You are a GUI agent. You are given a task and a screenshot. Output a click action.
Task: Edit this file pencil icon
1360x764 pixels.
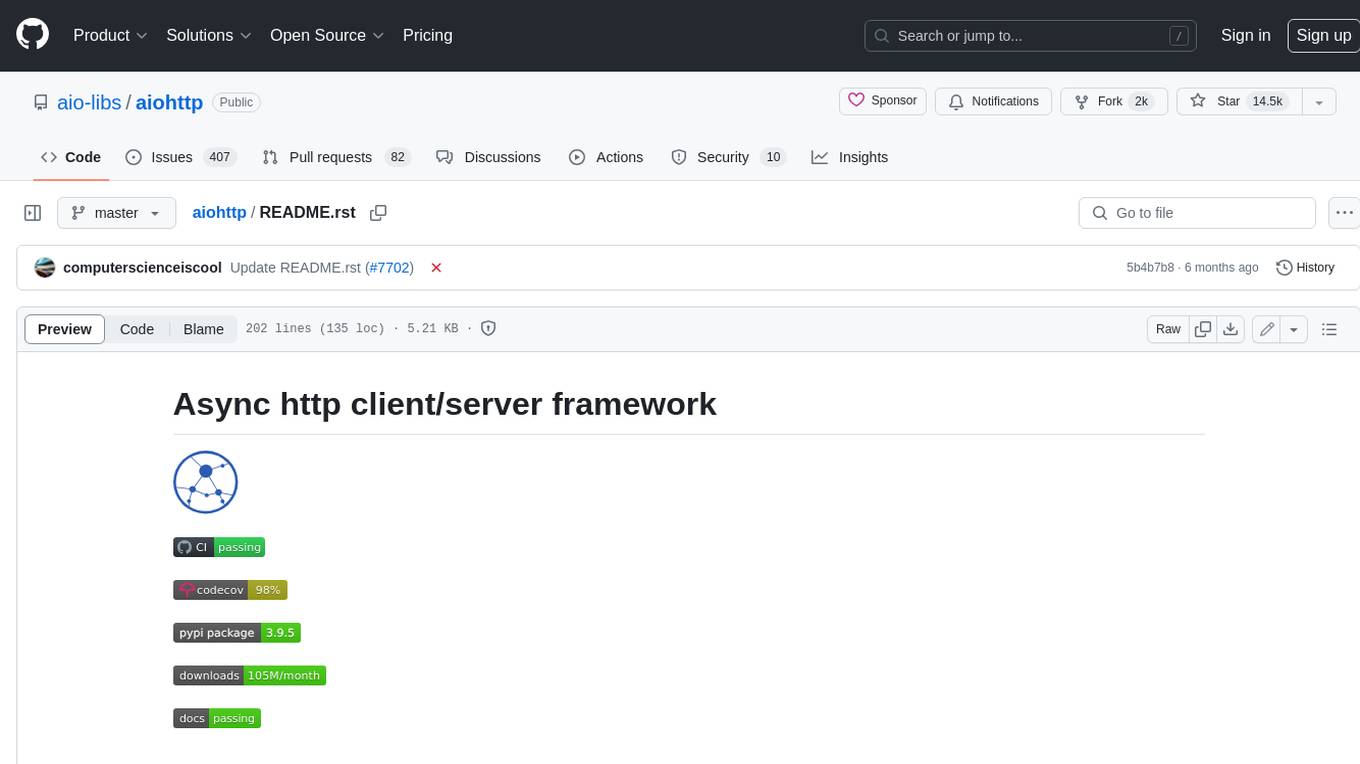click(x=1267, y=329)
